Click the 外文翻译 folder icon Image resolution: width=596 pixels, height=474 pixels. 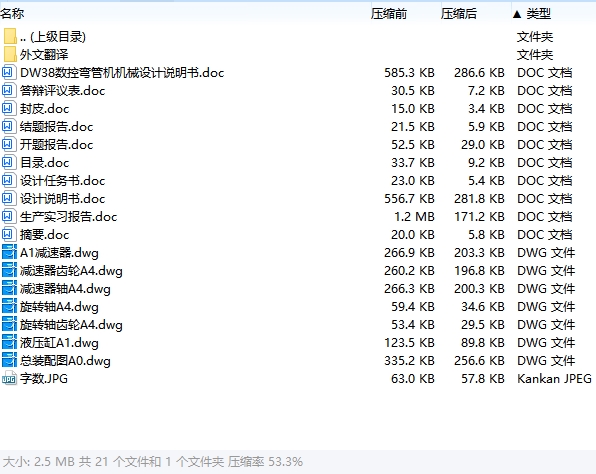tap(10, 54)
